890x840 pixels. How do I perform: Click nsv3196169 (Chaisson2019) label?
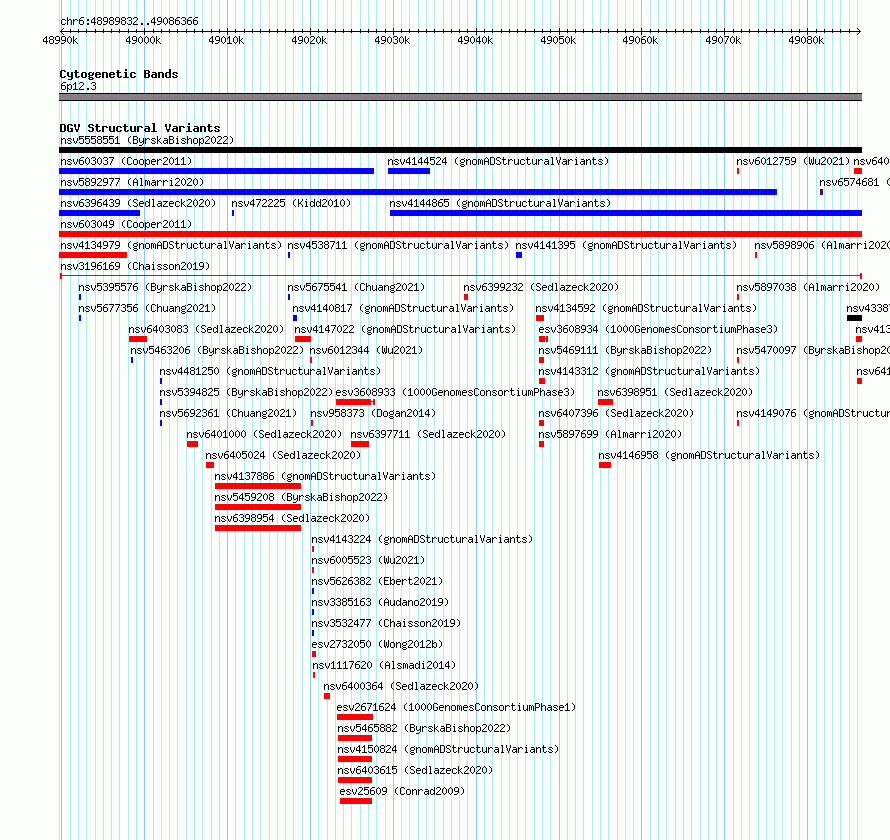point(135,266)
